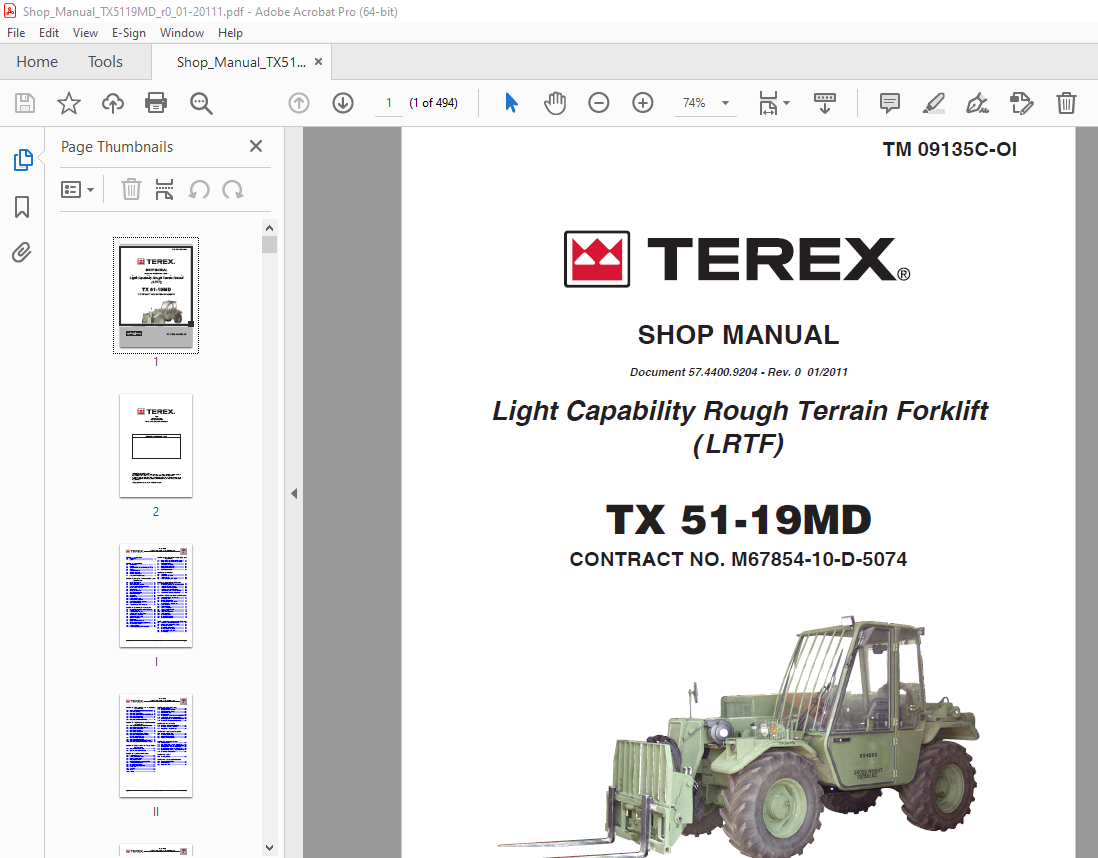
Task: Click the toolbar delete trash icon
Action: click(x=1066, y=103)
